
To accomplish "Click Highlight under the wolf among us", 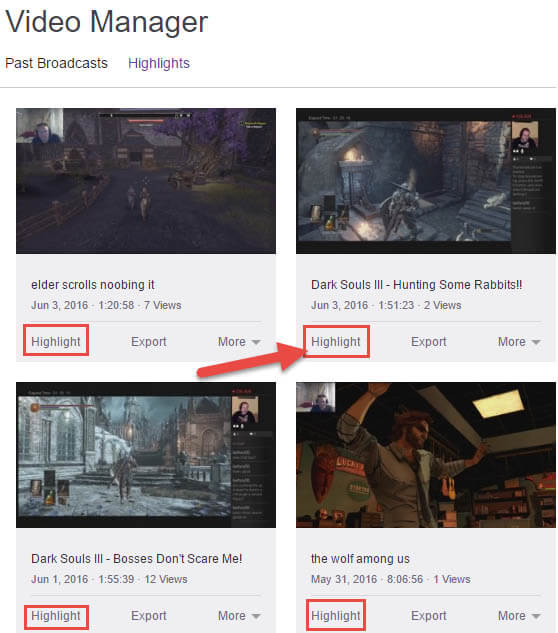I will pyautogui.click(x=336, y=616).
